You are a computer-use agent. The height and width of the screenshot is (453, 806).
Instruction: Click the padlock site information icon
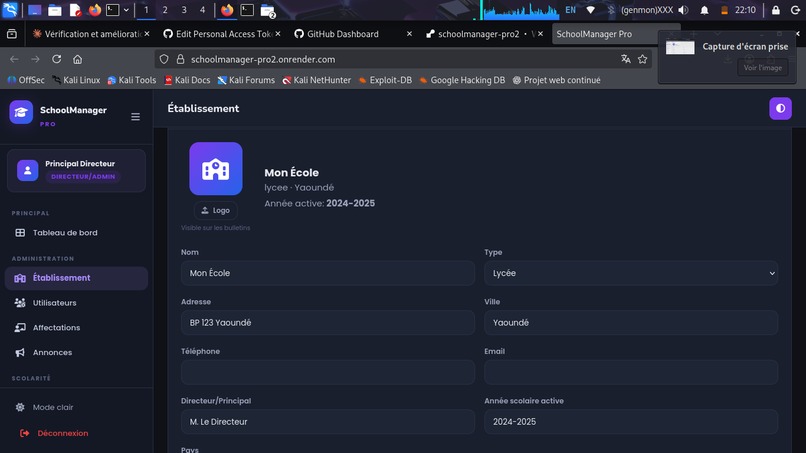[180, 59]
